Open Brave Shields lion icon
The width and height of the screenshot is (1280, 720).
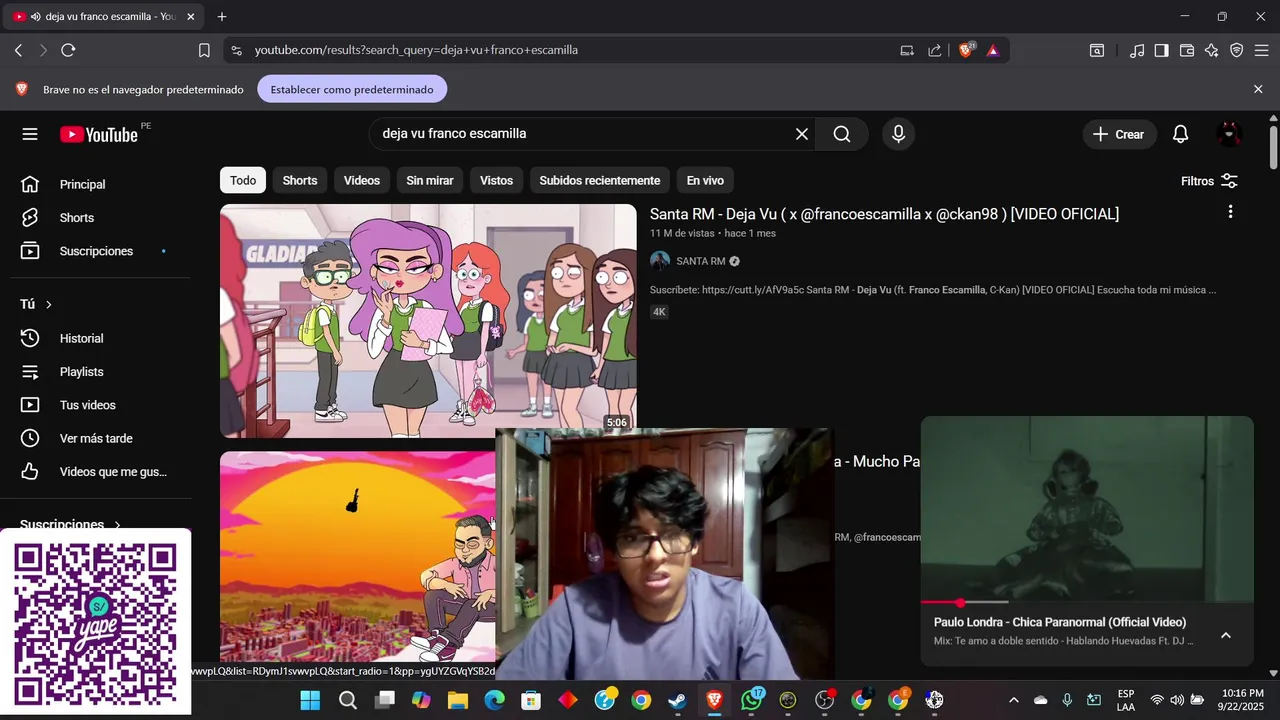tap(966, 50)
